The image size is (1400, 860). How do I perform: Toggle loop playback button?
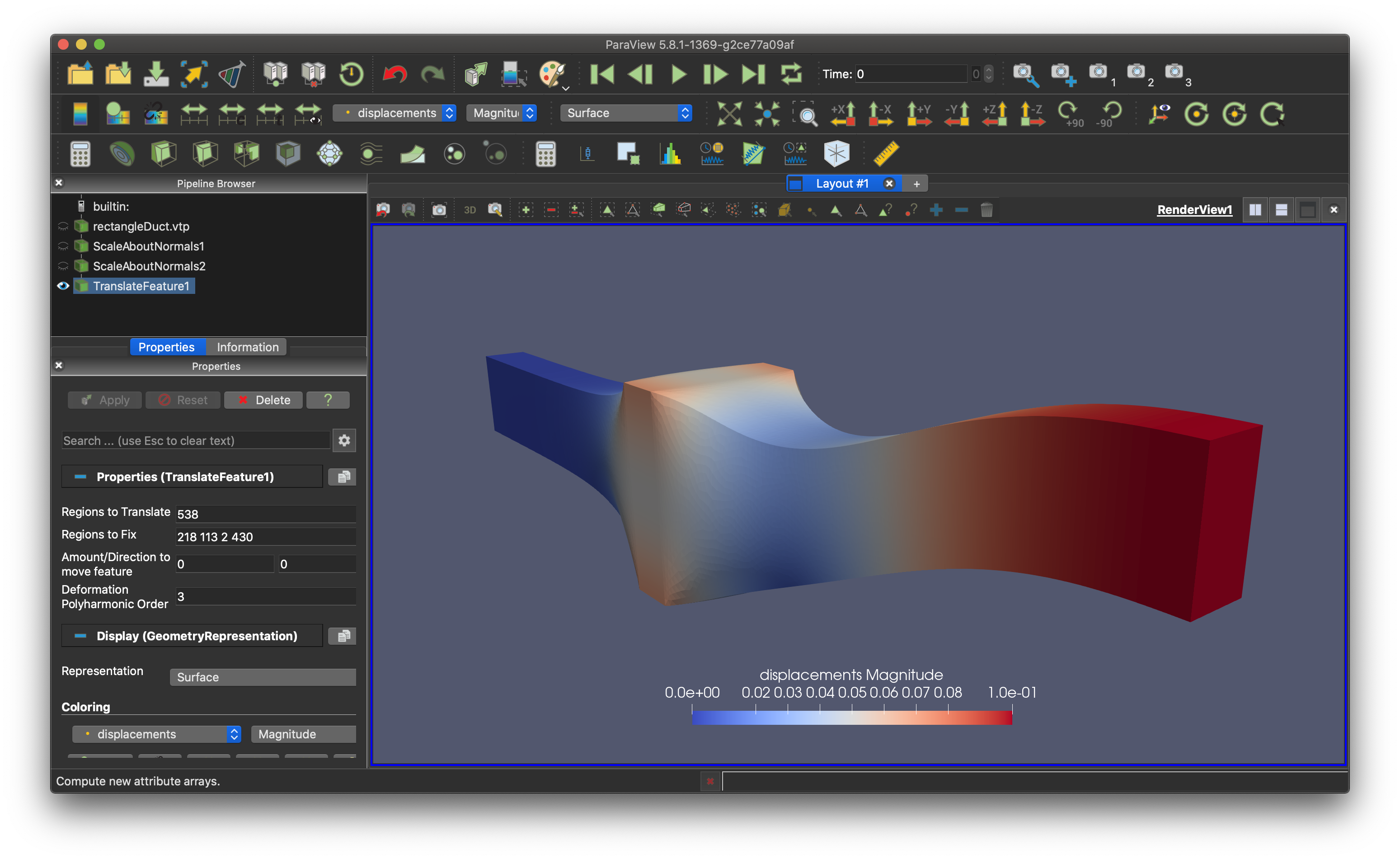[791, 74]
